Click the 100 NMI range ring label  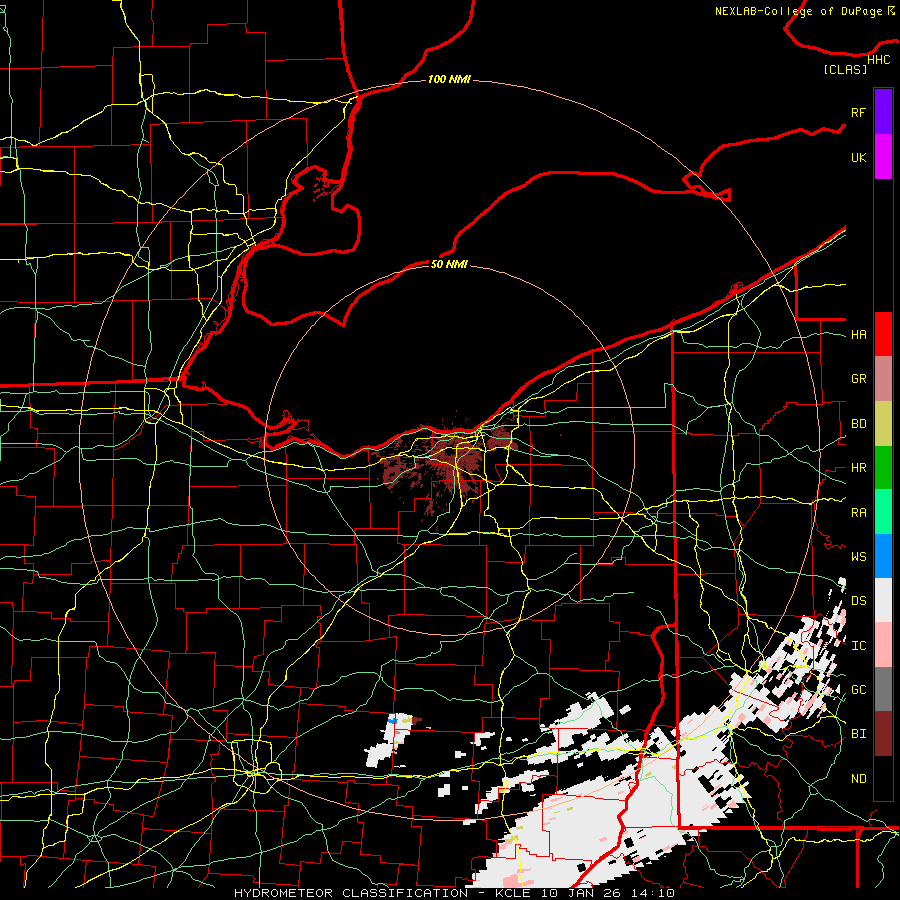449,79
